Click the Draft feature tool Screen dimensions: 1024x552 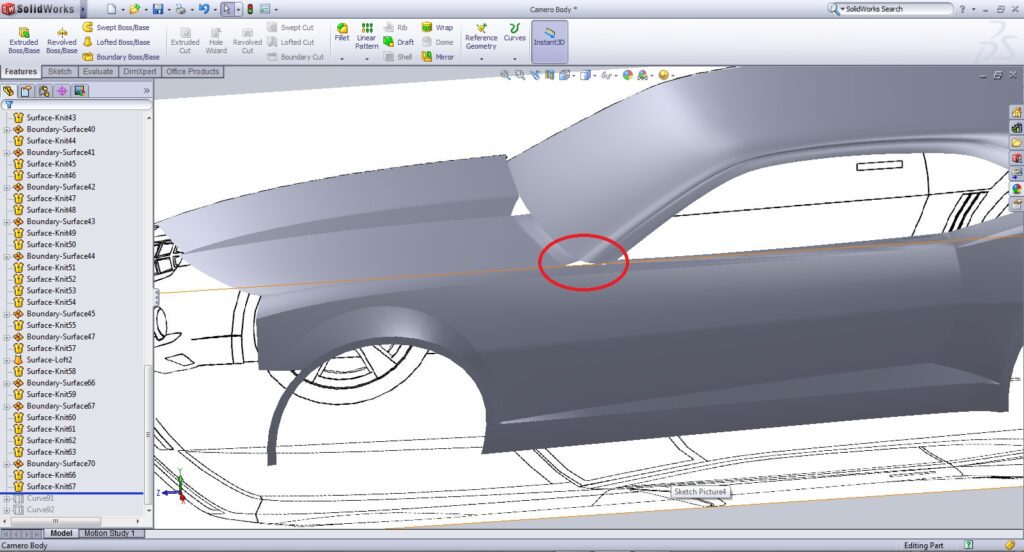pyautogui.click(x=398, y=42)
